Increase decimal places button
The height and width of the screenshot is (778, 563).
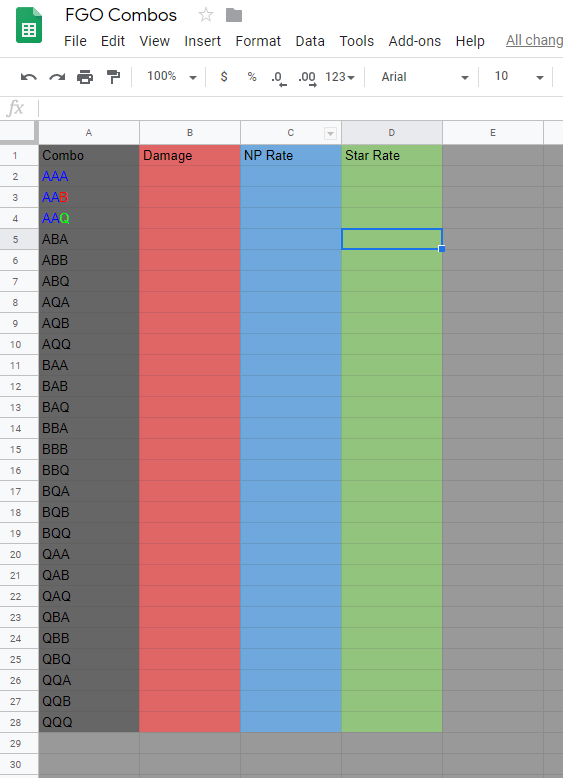coord(307,77)
